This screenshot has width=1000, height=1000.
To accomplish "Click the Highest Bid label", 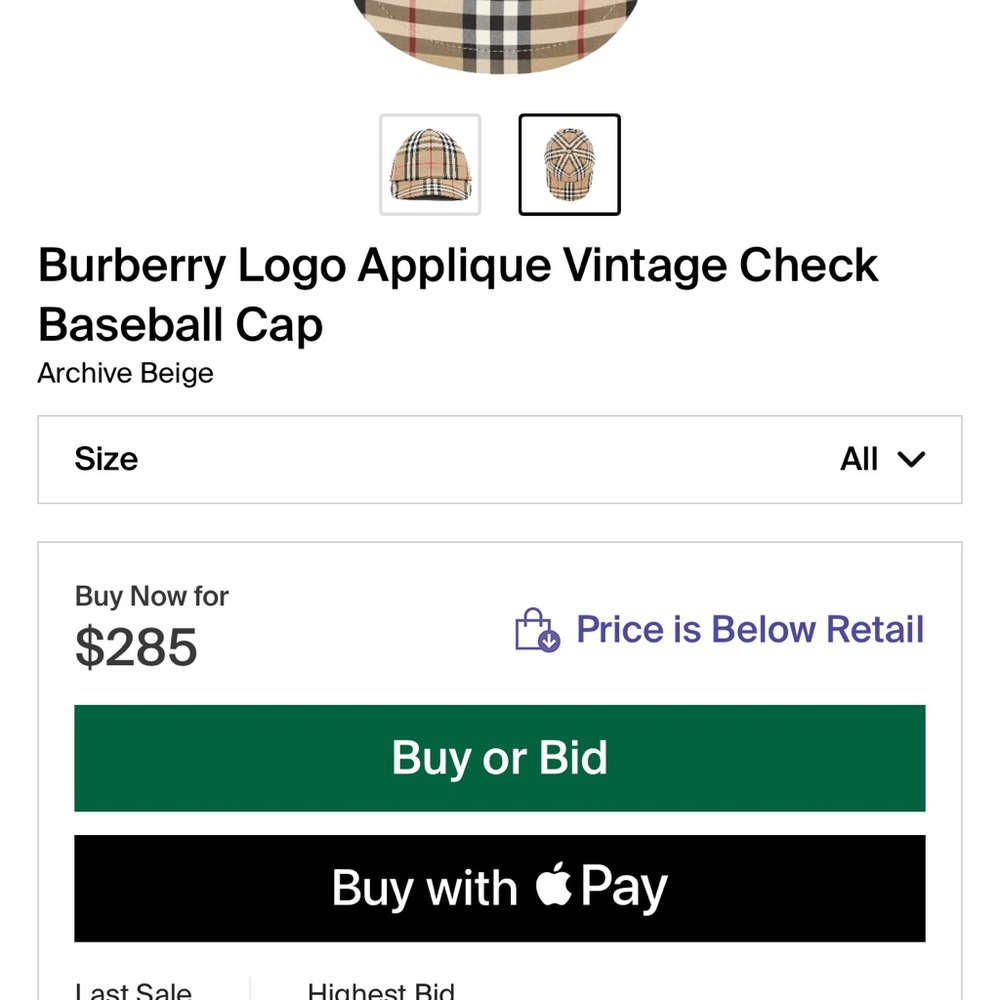I will pos(381,990).
